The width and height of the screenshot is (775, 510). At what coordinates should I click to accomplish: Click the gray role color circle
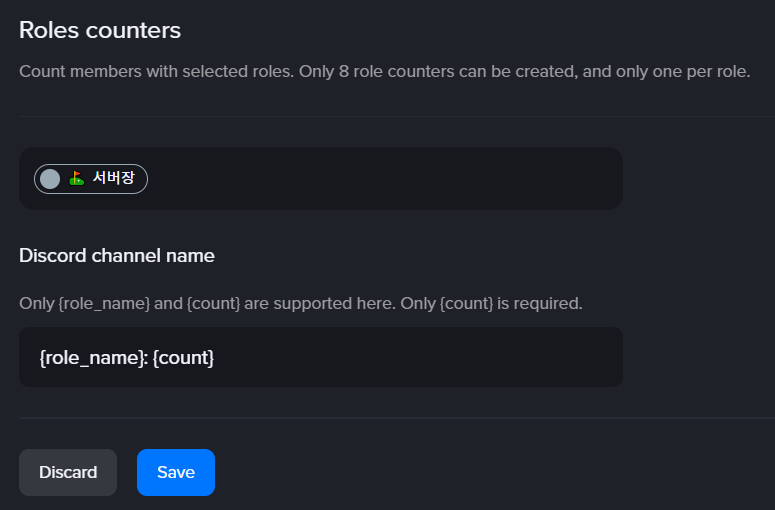click(x=50, y=179)
